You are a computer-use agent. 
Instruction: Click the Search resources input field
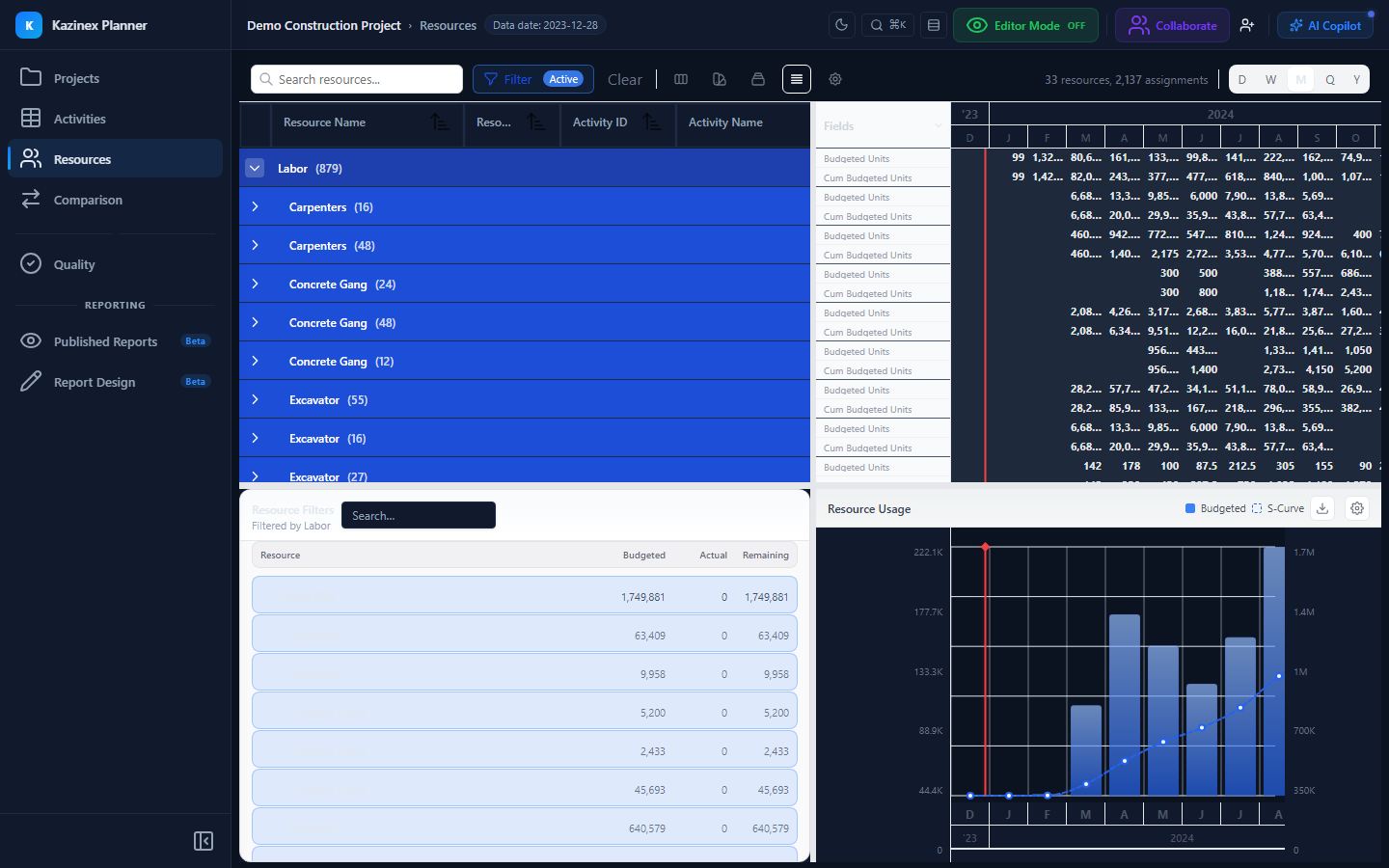tap(357, 79)
